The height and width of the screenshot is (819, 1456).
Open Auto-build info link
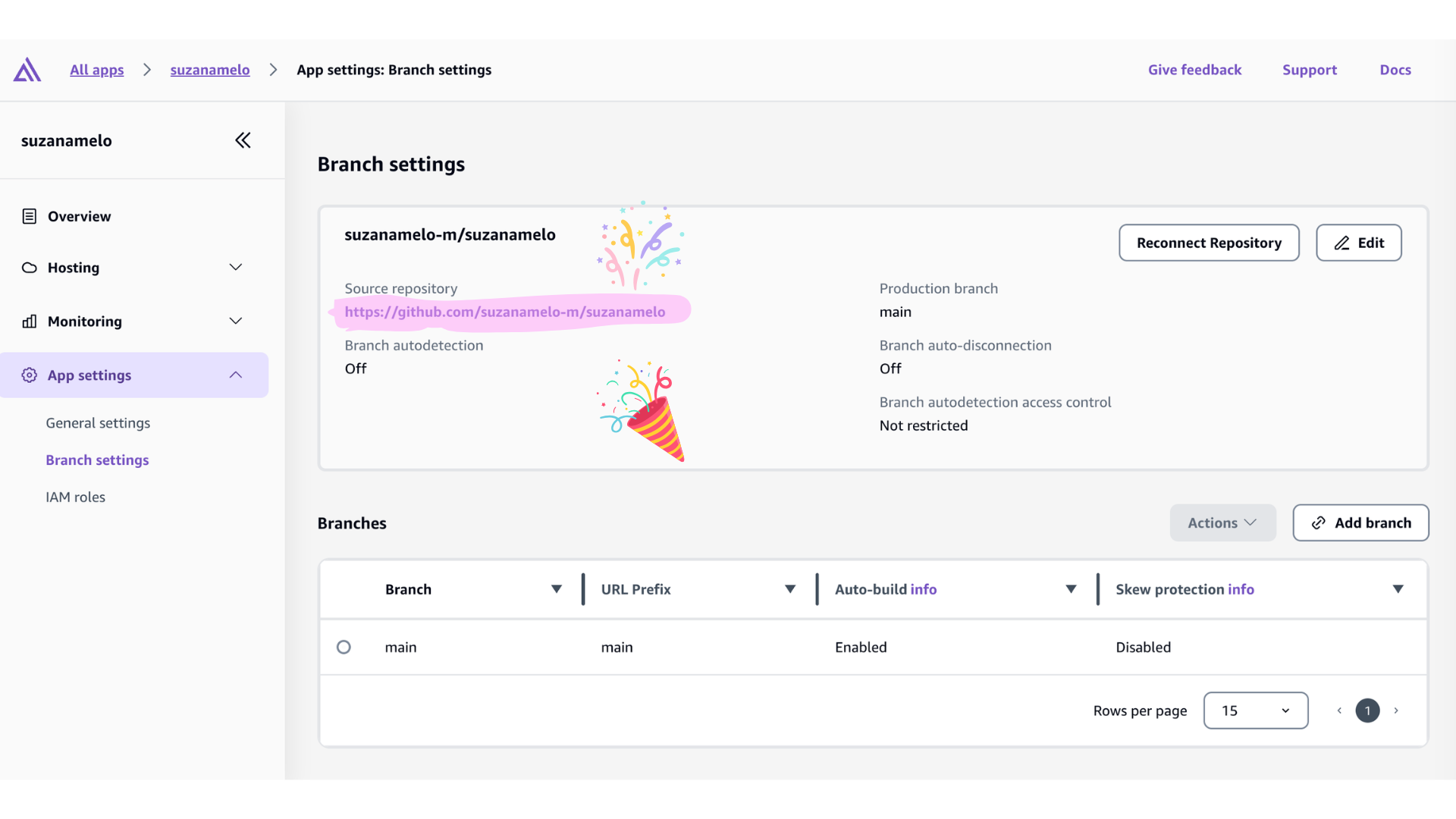(924, 589)
